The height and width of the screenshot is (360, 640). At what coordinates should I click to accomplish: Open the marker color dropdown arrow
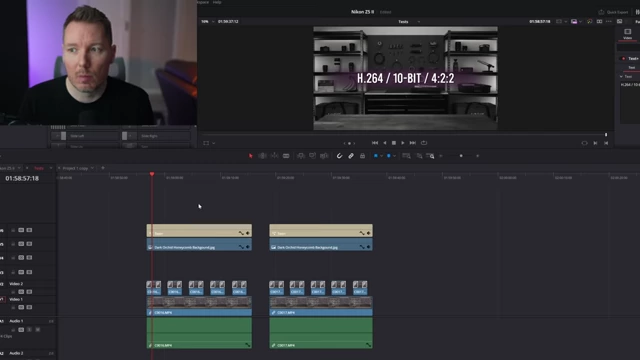click(394, 156)
